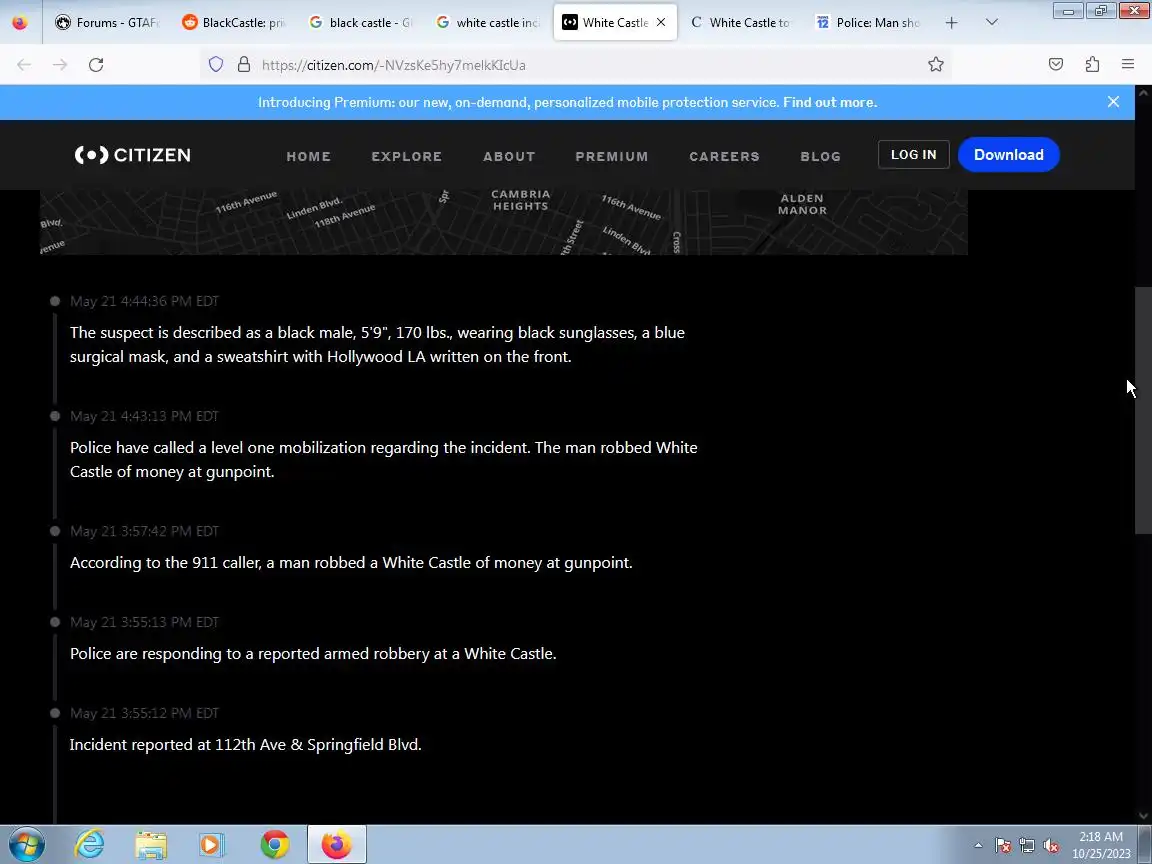The width and height of the screenshot is (1152, 864).
Task: Open BLOG in Citizen navigation
Action: pyautogui.click(x=821, y=156)
